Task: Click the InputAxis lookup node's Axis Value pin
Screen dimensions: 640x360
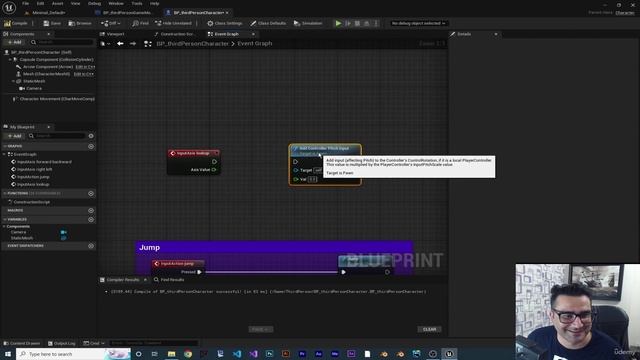Action: pos(214,170)
